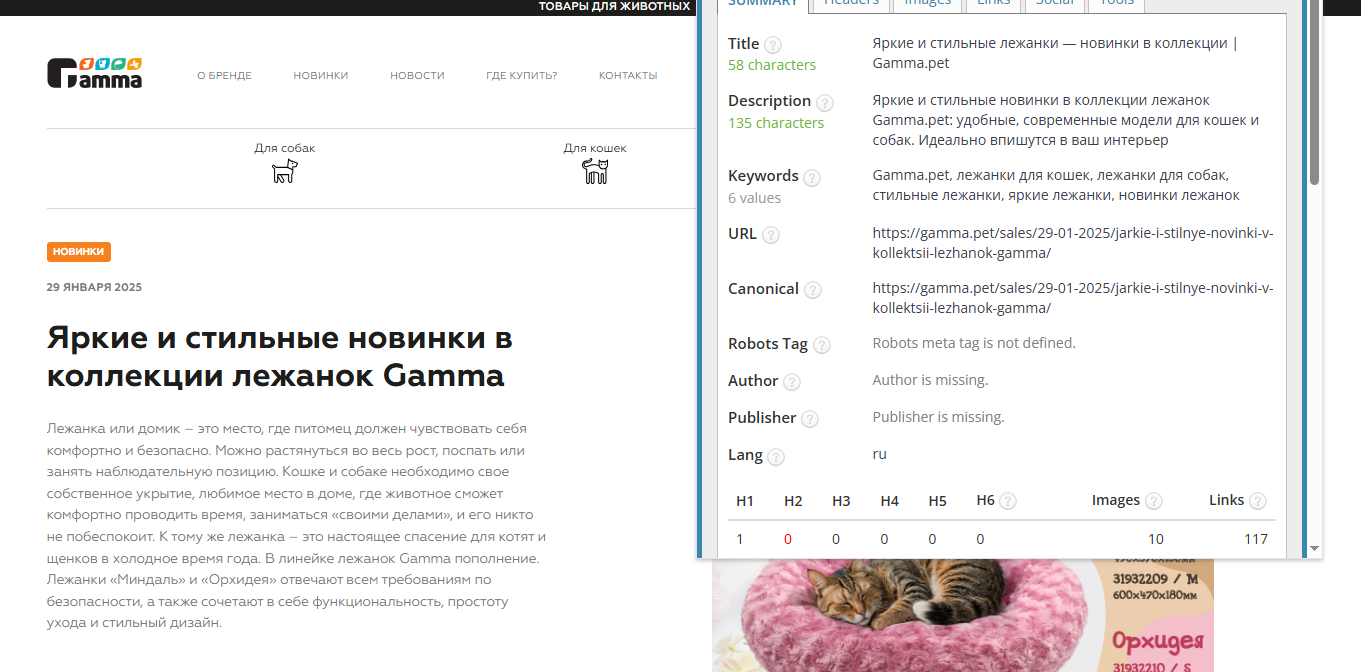Image resolution: width=1361 pixels, height=672 pixels.
Task: Click the help icon next to Lang
Action: pyautogui.click(x=776, y=457)
